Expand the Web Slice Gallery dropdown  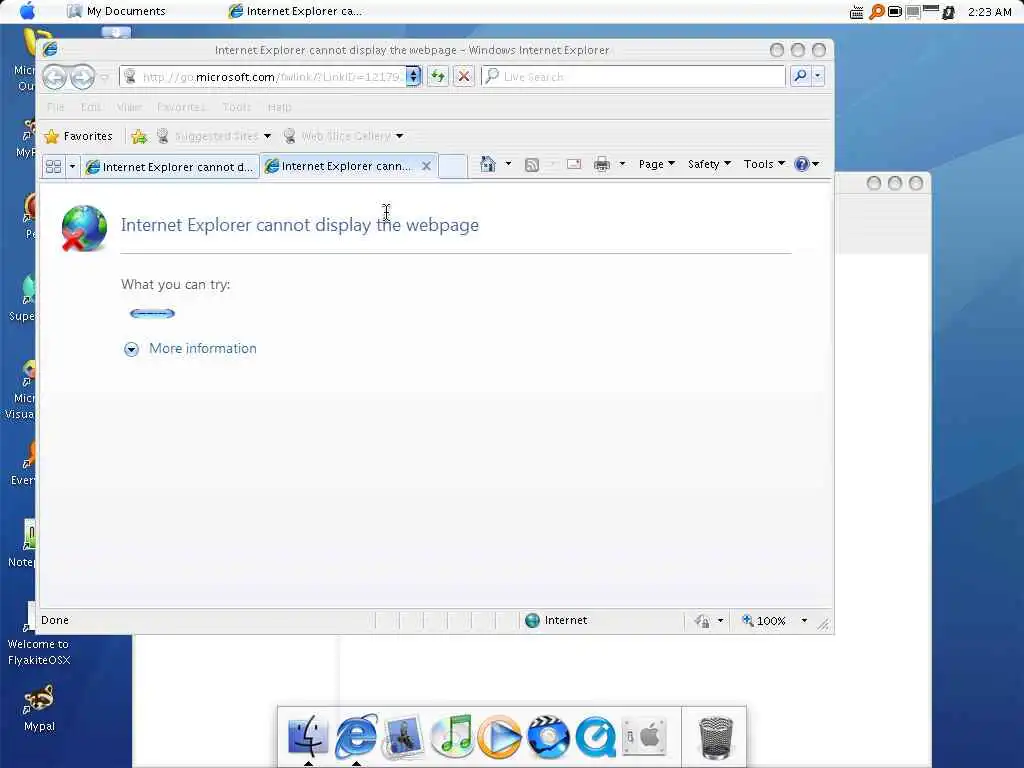click(399, 136)
